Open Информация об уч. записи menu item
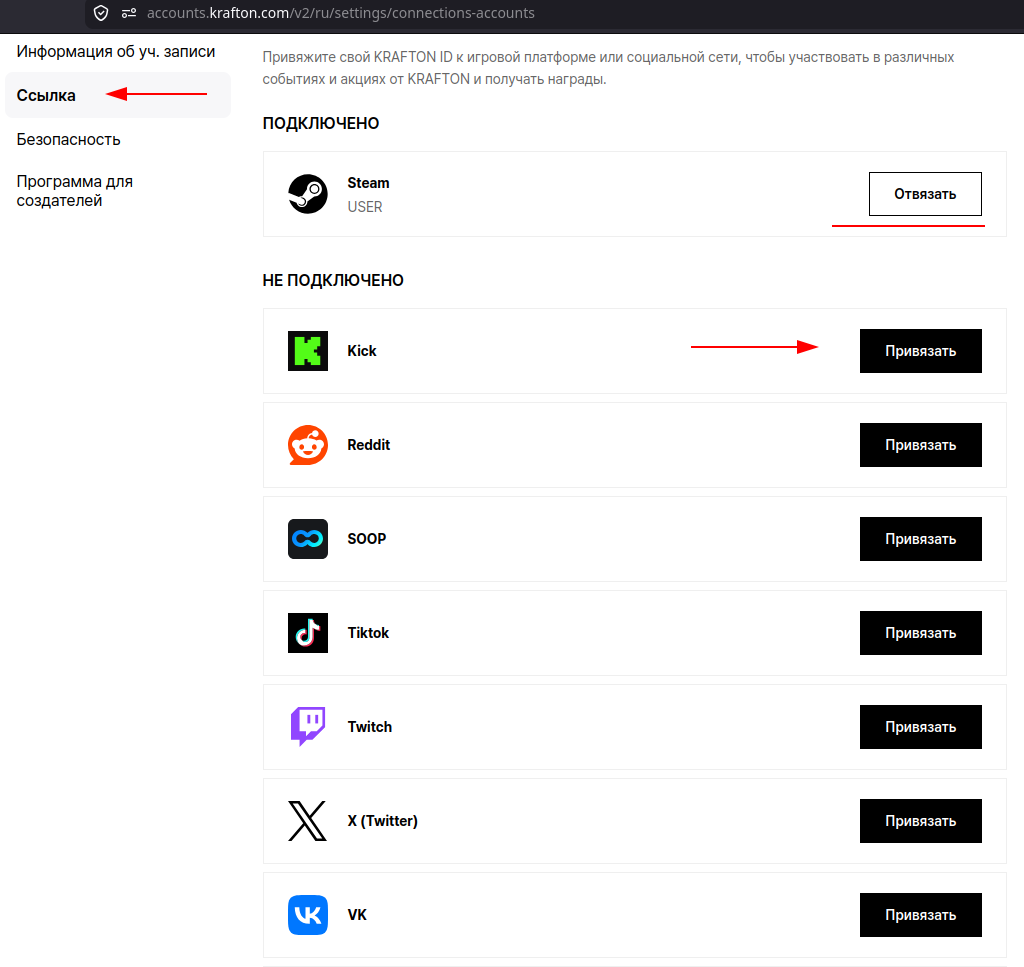The height and width of the screenshot is (967, 1024). pyautogui.click(x=116, y=52)
